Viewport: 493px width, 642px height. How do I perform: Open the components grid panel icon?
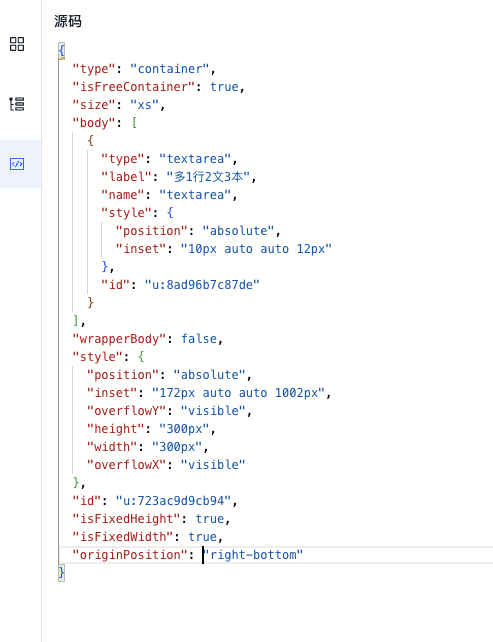pos(17,44)
